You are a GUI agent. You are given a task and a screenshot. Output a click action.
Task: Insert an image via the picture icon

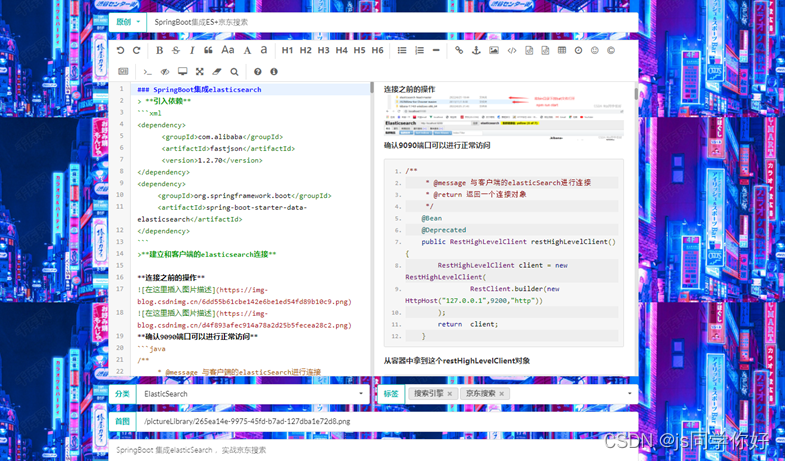point(494,50)
